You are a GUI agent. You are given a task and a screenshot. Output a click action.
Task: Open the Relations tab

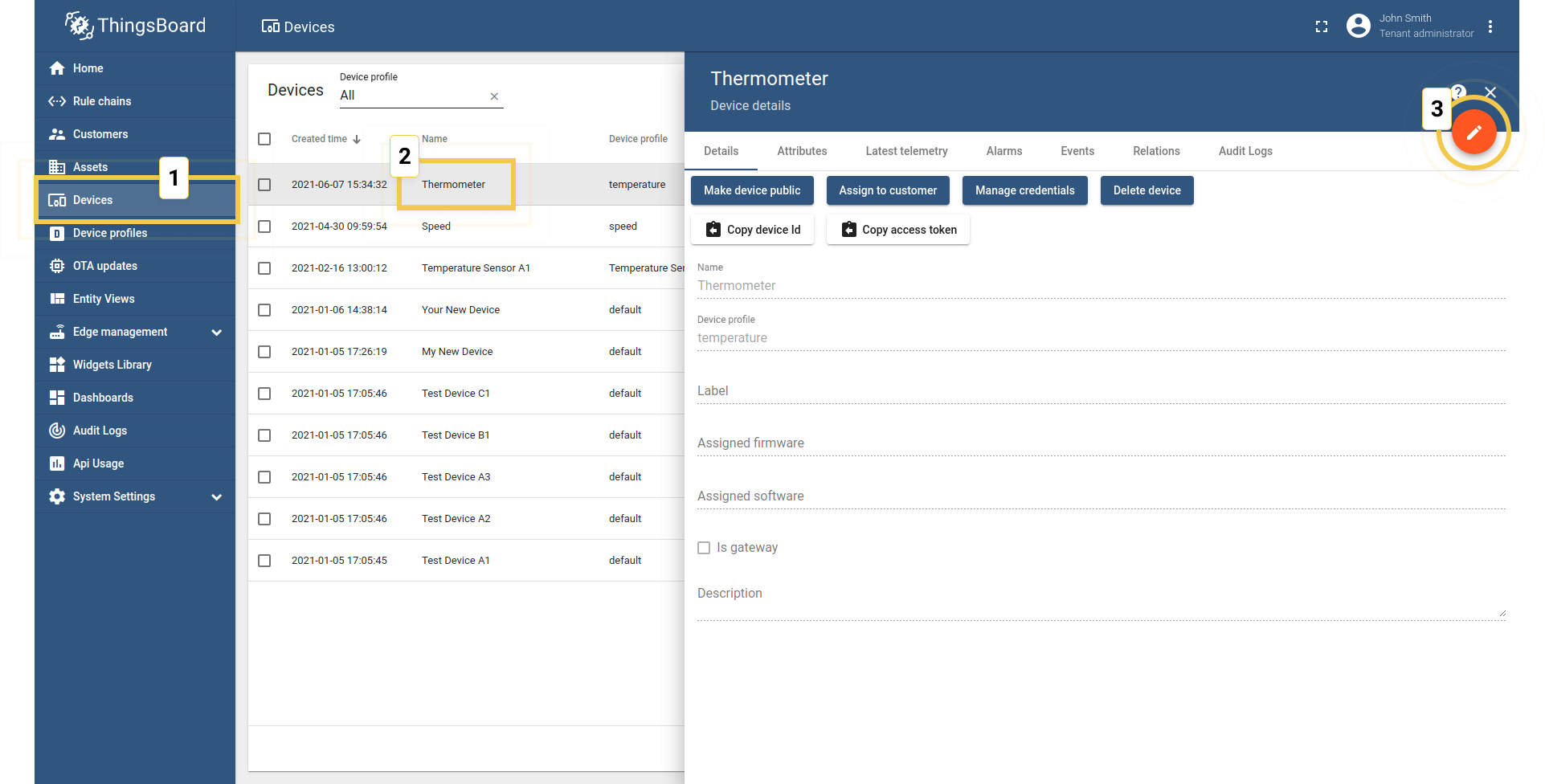point(1156,151)
